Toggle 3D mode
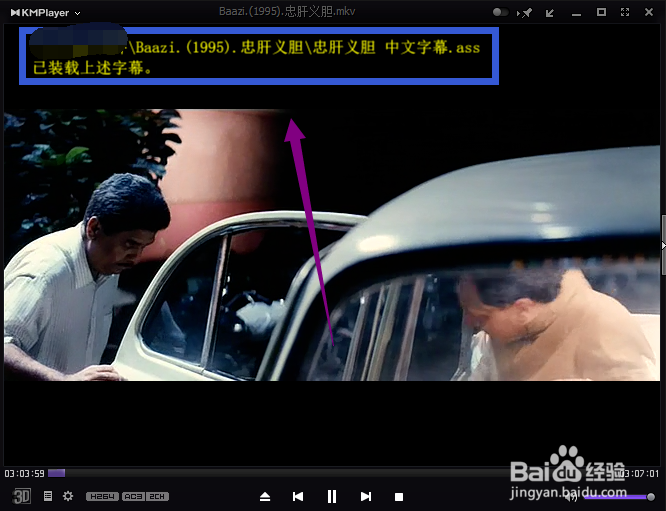666x511 pixels. point(22,496)
